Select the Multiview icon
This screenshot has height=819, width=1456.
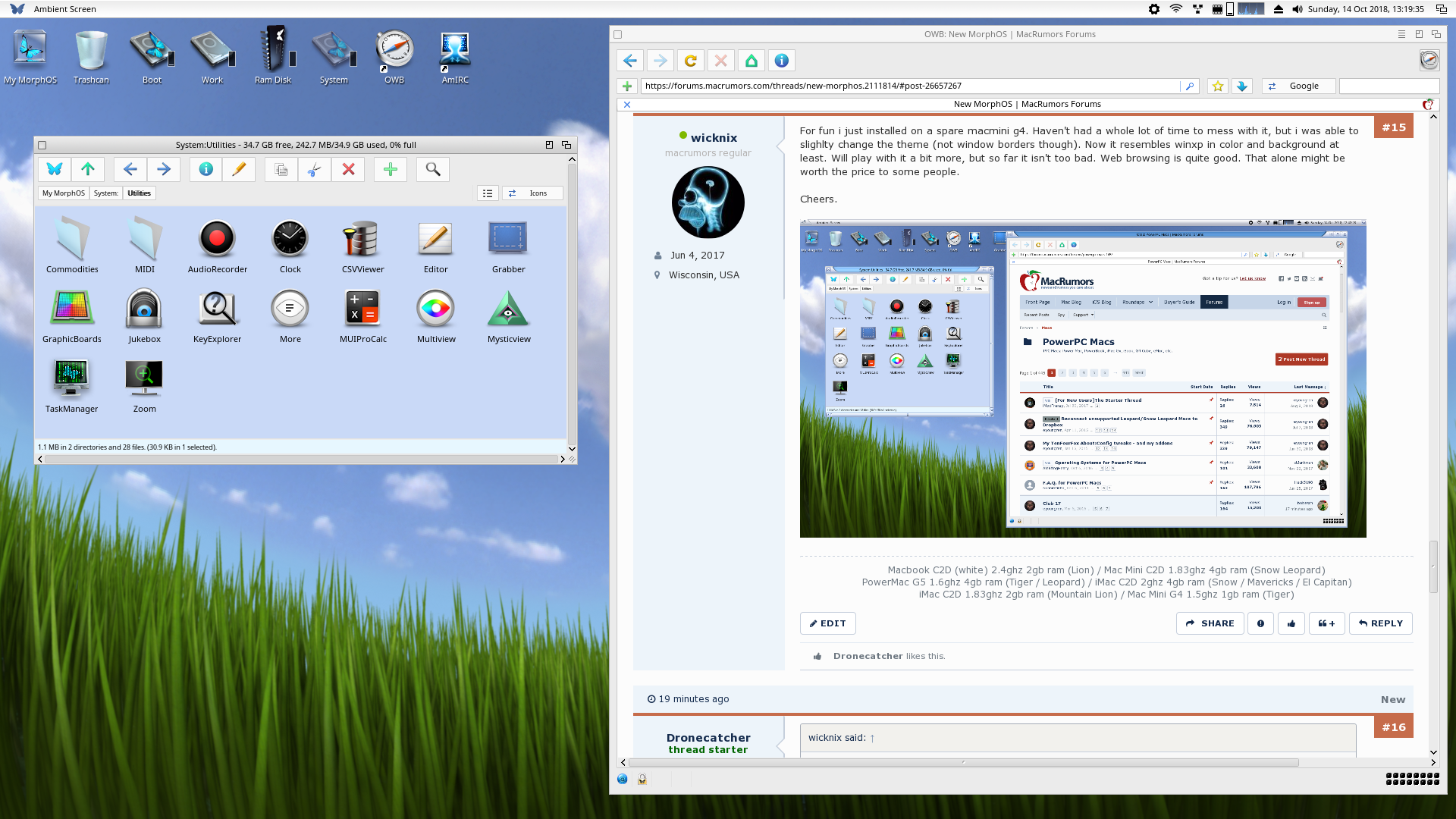[x=436, y=315]
